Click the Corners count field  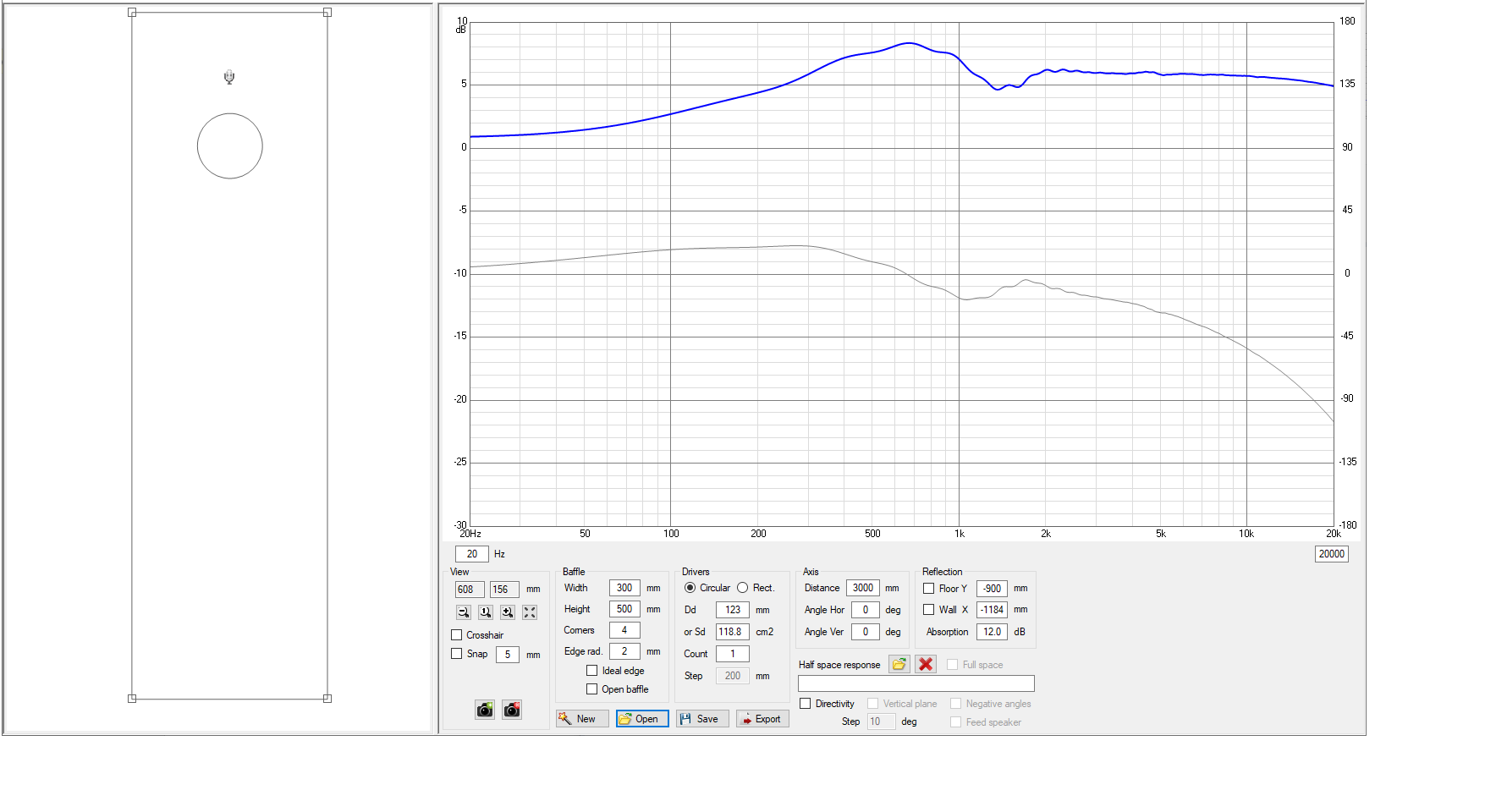pyautogui.click(x=624, y=630)
